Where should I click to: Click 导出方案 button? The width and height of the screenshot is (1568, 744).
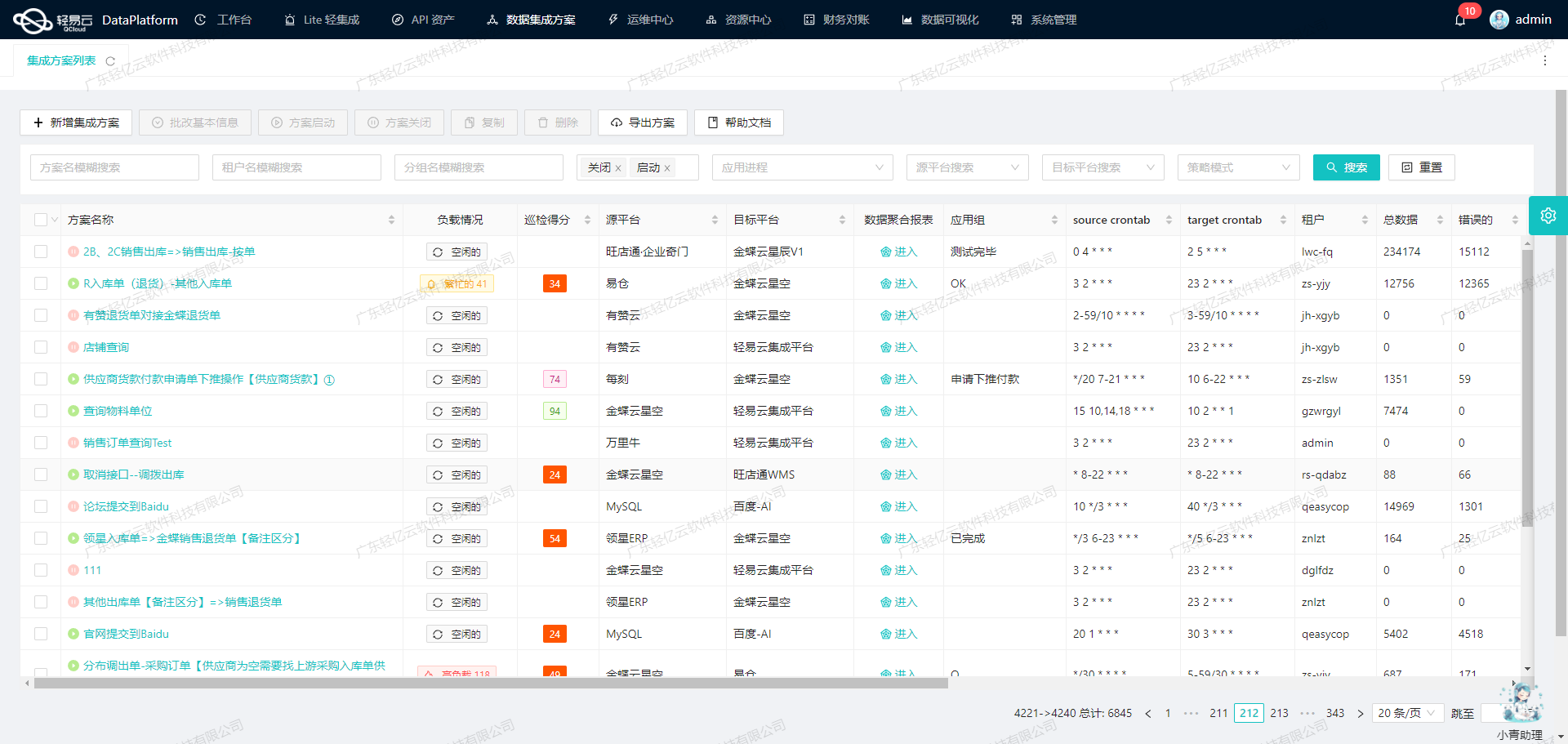click(x=643, y=123)
